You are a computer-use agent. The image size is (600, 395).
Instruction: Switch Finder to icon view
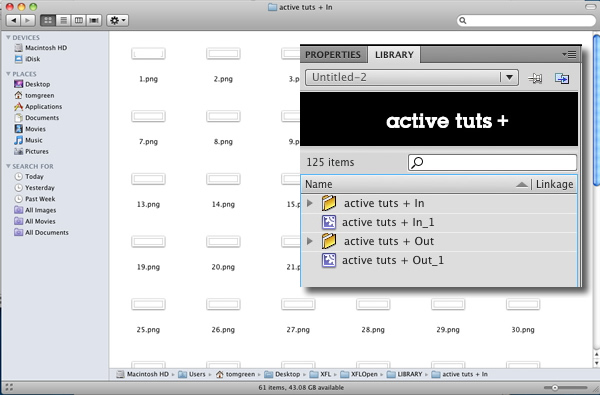tap(48, 20)
